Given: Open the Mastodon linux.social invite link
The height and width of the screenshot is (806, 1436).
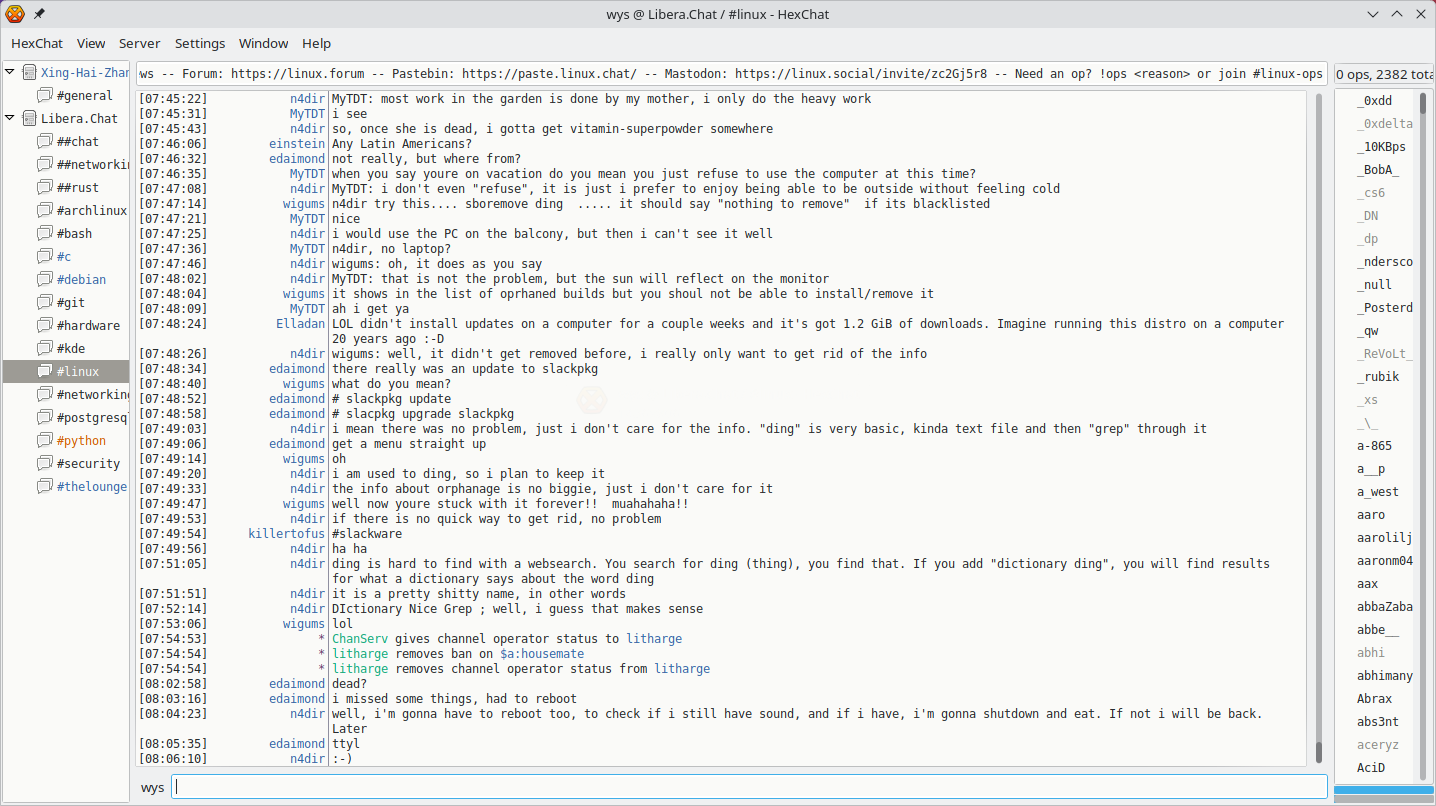Looking at the screenshot, I should coord(861,74).
